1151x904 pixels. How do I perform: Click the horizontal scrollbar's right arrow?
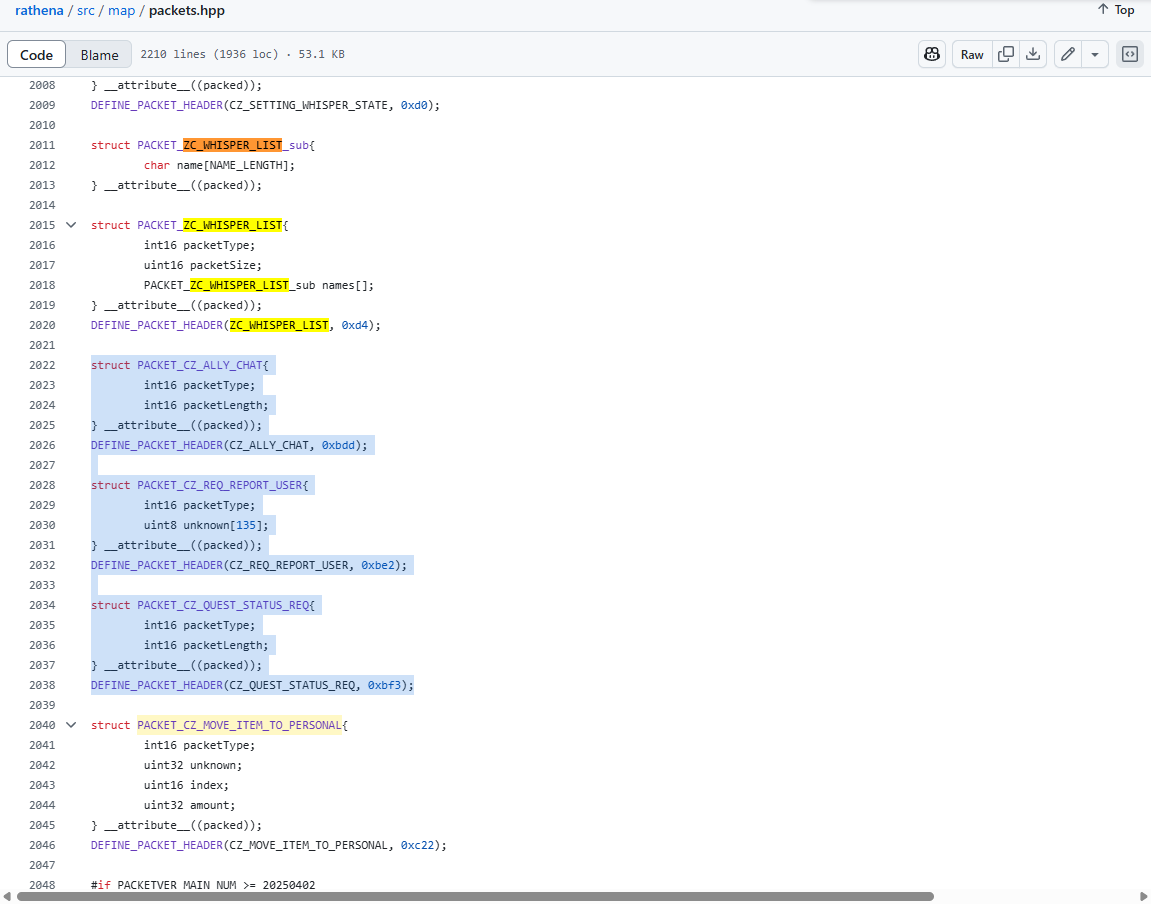coord(1143,897)
